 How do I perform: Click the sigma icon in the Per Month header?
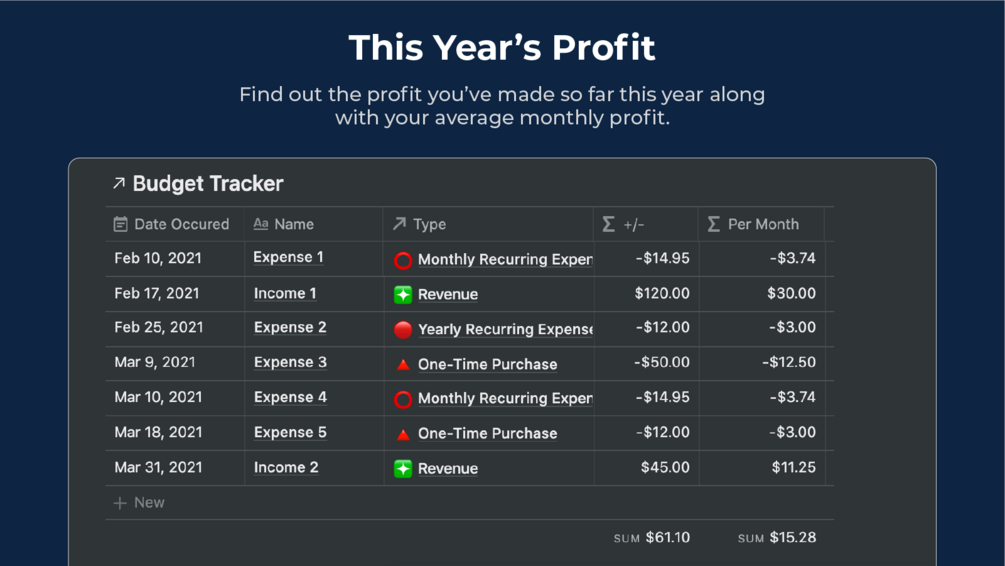(x=714, y=224)
